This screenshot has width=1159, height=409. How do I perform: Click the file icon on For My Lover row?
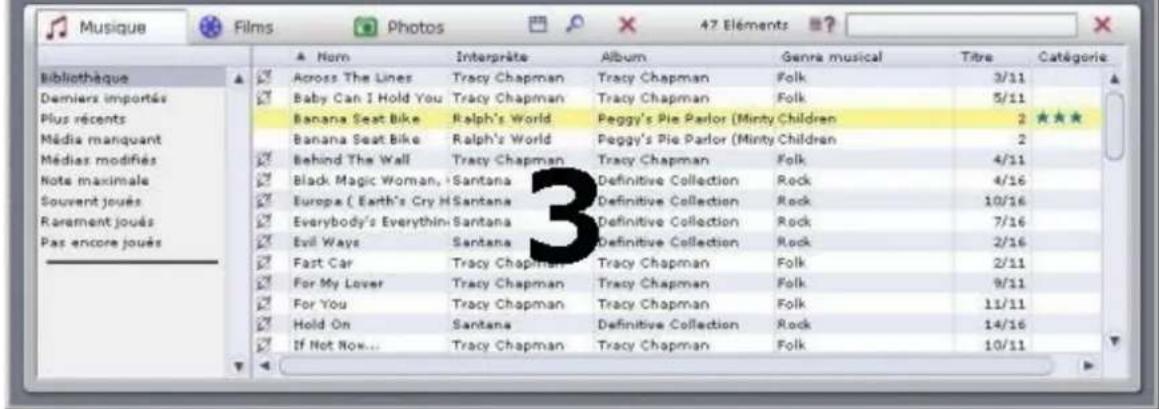coord(265,284)
